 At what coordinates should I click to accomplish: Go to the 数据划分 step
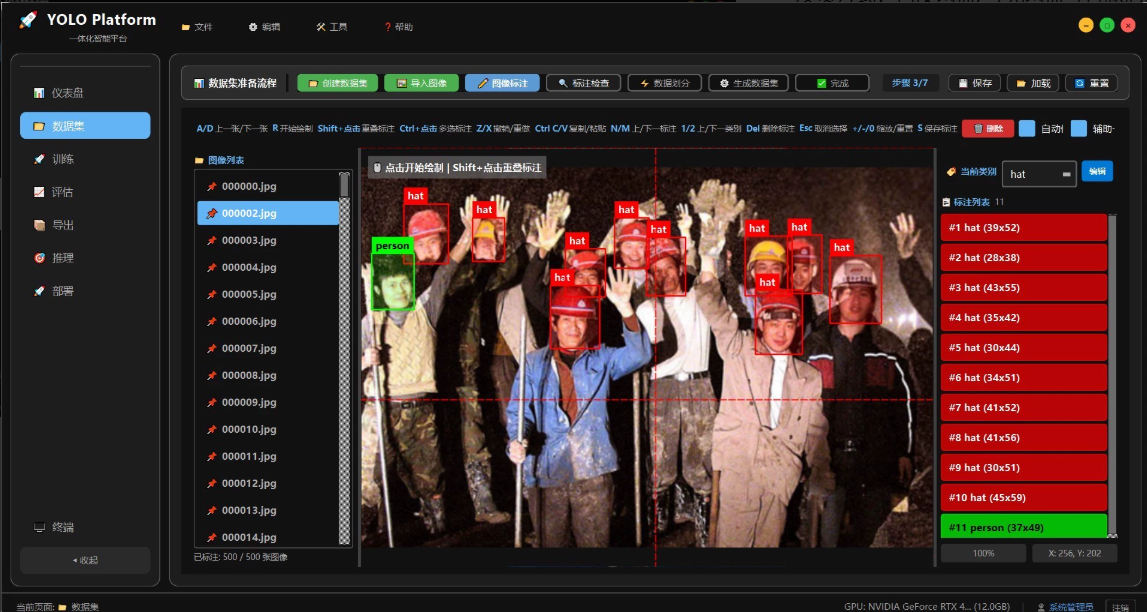click(665, 83)
